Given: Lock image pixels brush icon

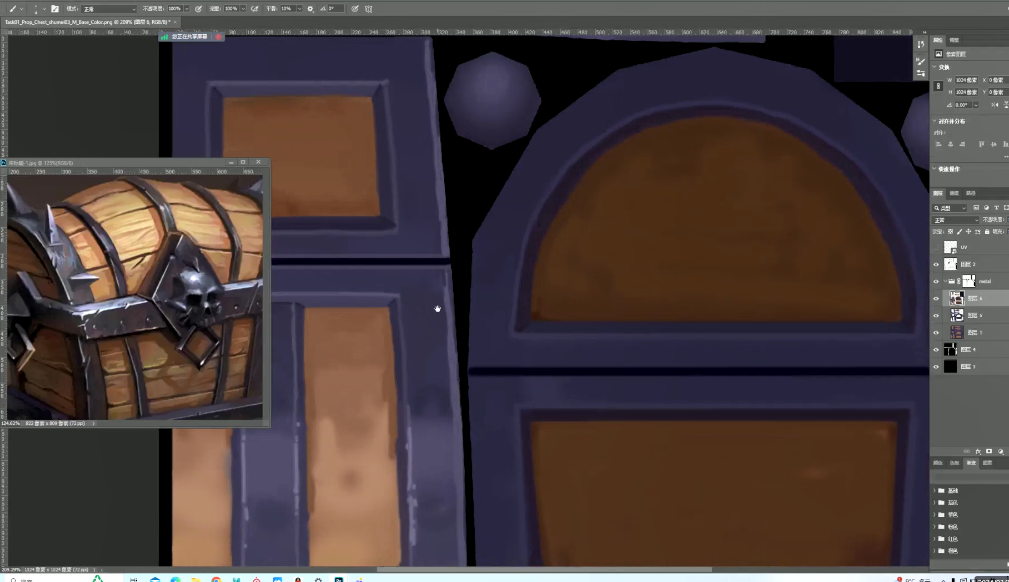Looking at the screenshot, I should pos(959,231).
